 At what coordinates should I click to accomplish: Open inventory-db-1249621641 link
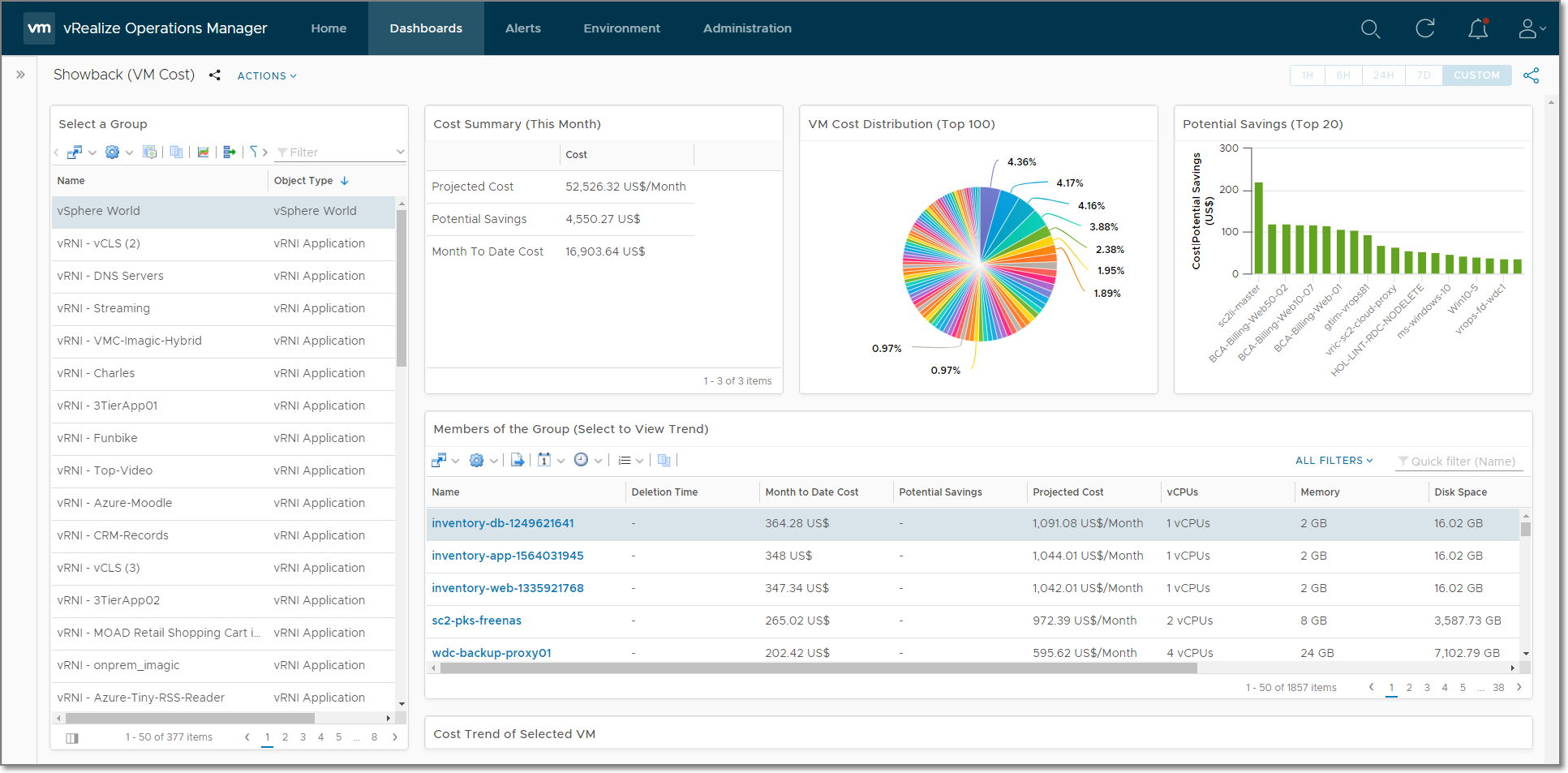pos(503,524)
